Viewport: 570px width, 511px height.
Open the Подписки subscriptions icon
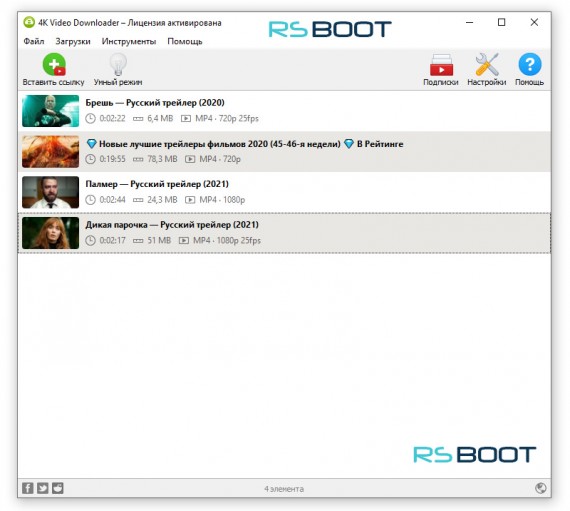(x=441, y=65)
